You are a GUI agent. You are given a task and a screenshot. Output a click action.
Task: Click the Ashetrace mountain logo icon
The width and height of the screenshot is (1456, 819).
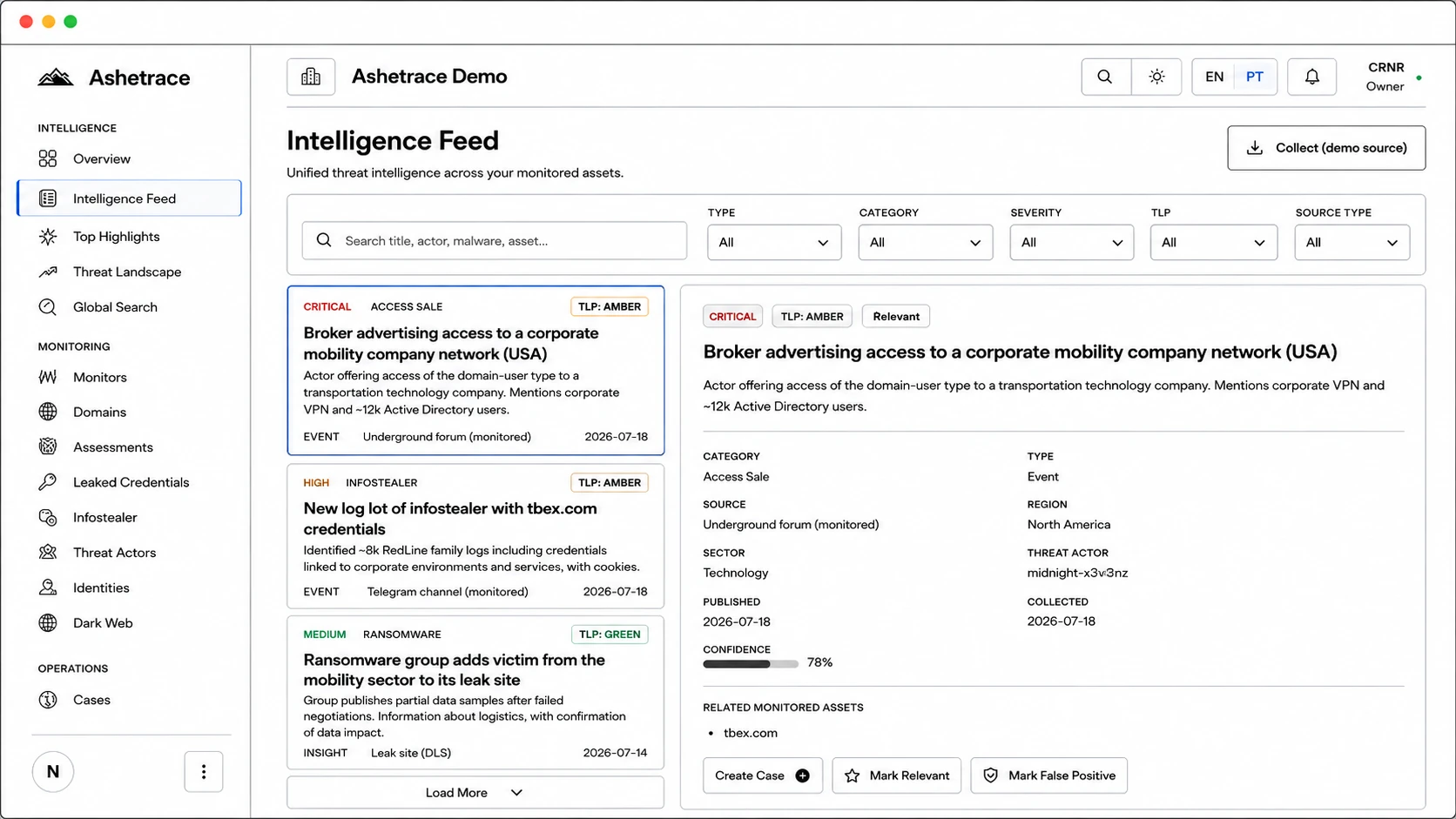pos(56,77)
